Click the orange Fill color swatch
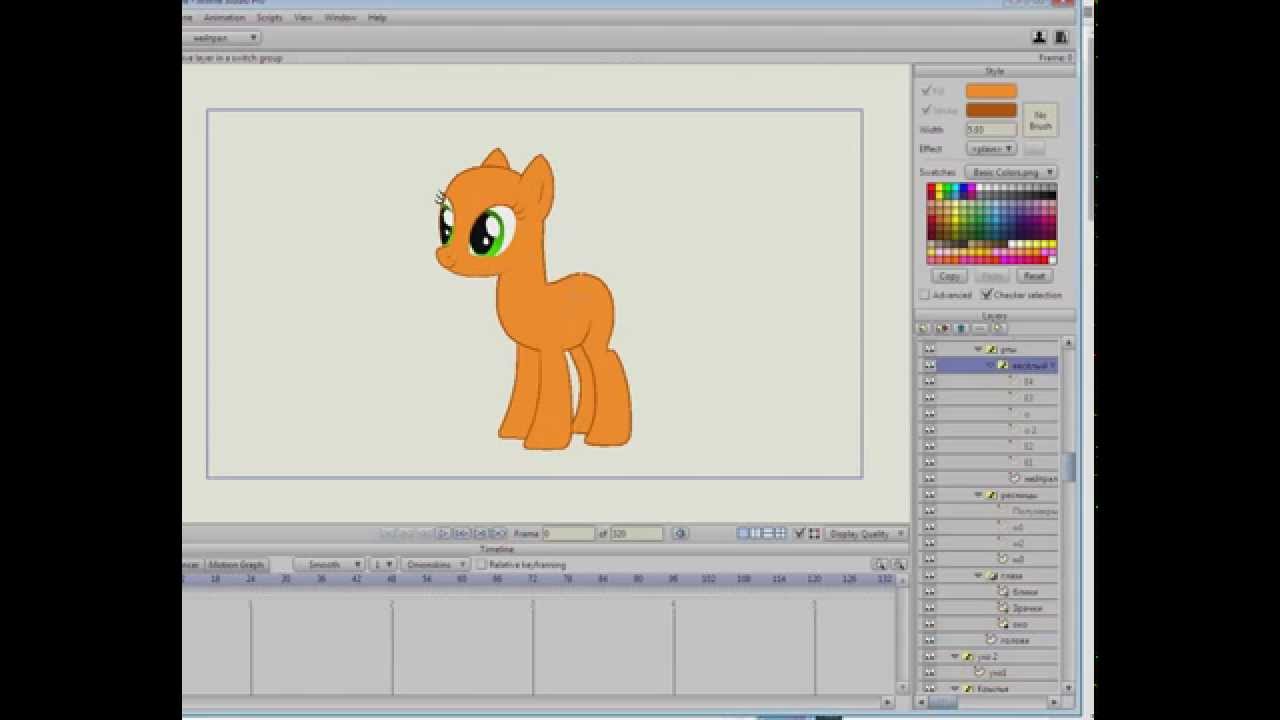Image resolution: width=1280 pixels, height=720 pixels. [x=991, y=91]
